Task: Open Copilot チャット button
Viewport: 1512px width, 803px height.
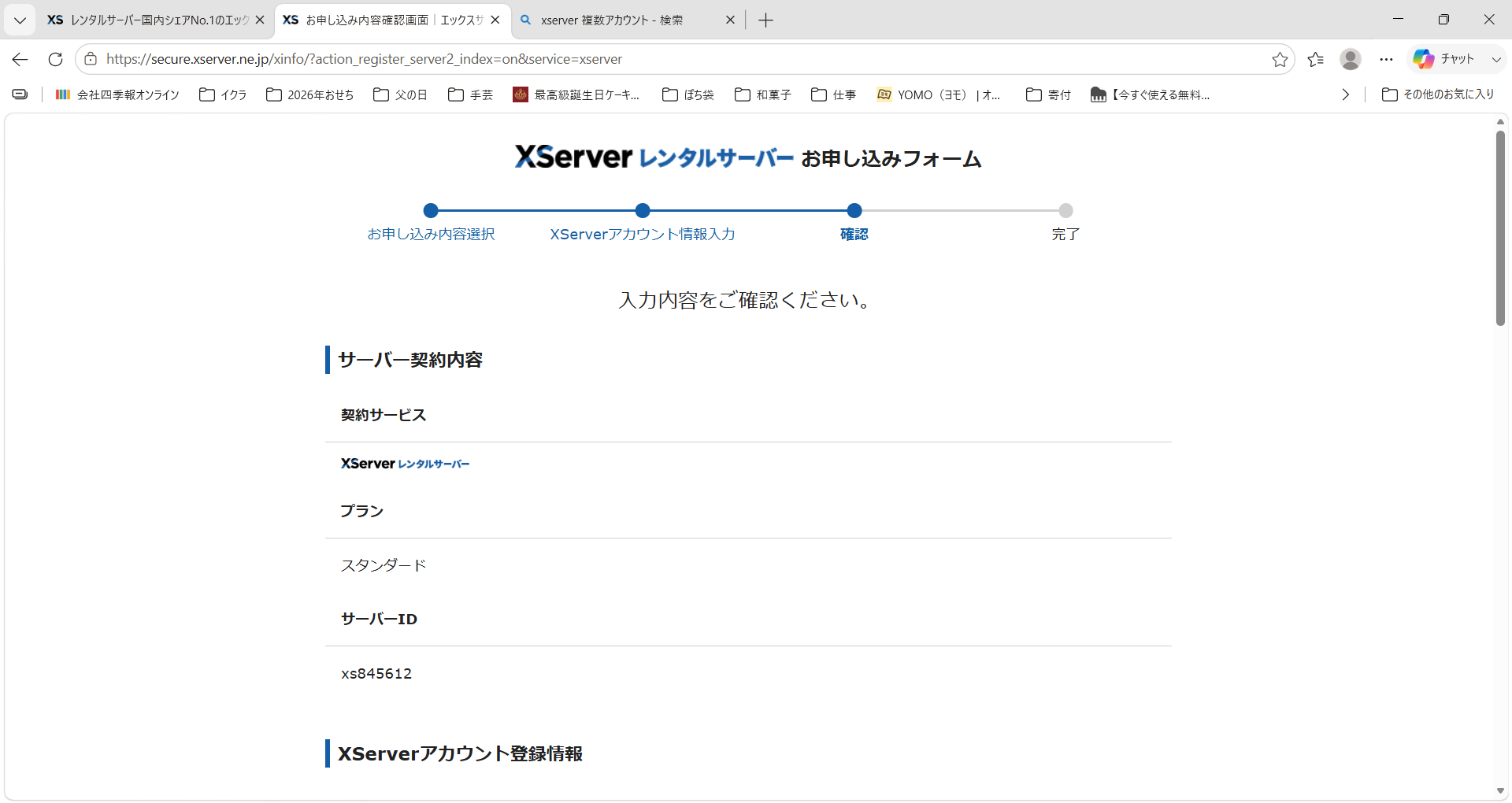Action: [x=1443, y=59]
